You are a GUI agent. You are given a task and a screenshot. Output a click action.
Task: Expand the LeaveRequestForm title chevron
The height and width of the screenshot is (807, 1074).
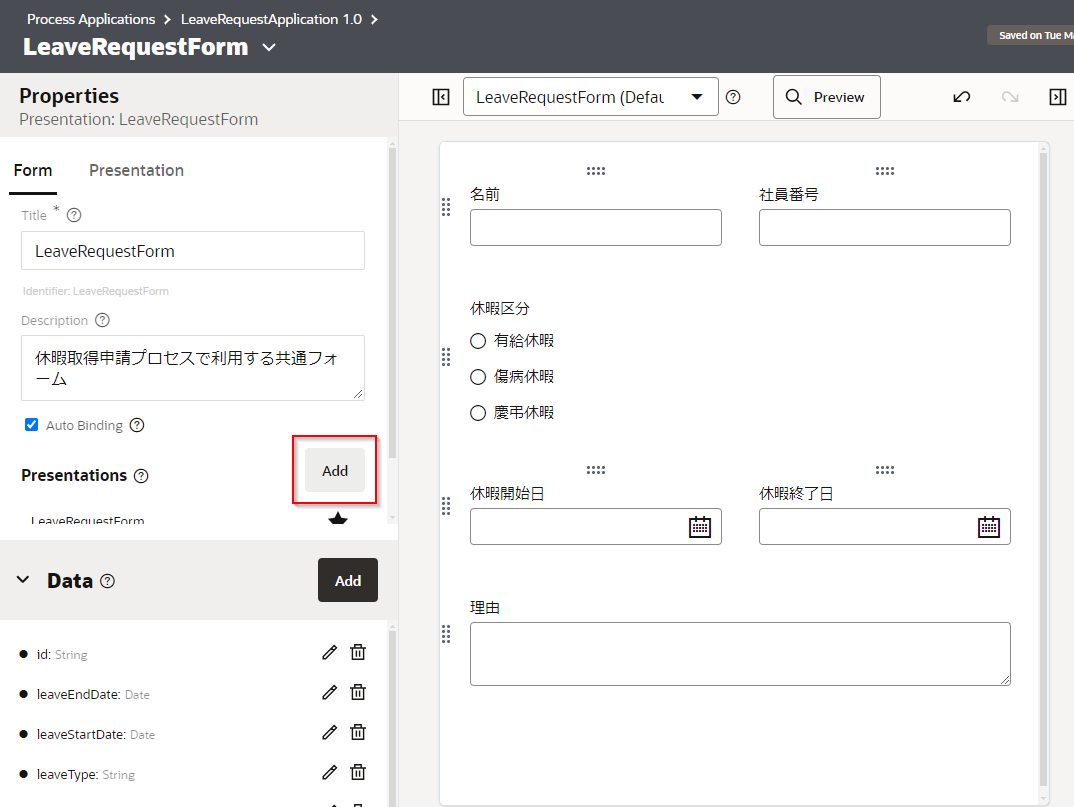click(268, 48)
